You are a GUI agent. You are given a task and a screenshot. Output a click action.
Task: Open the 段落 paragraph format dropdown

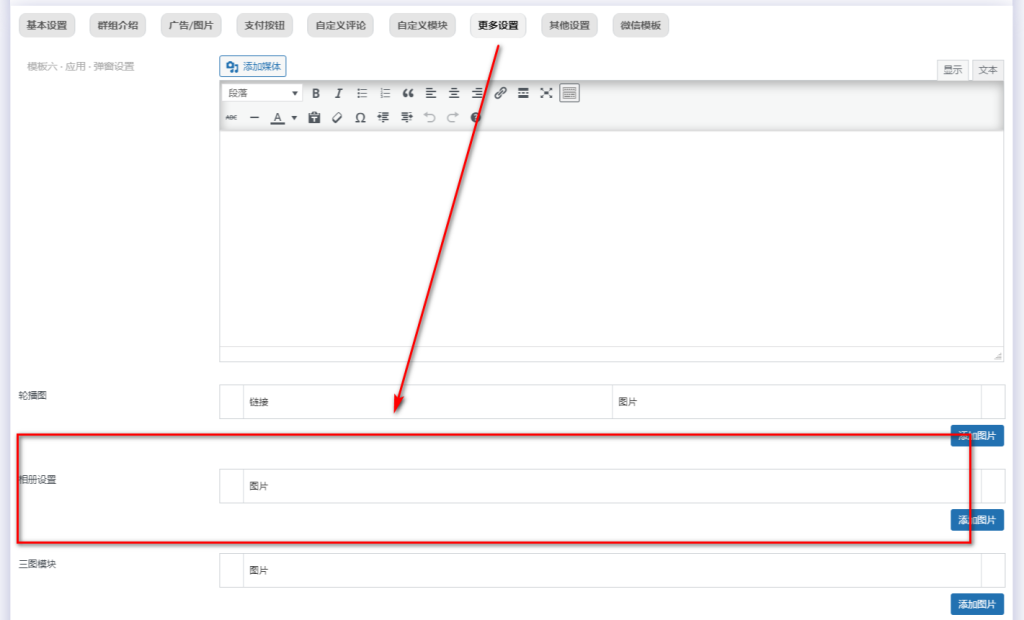[263, 93]
